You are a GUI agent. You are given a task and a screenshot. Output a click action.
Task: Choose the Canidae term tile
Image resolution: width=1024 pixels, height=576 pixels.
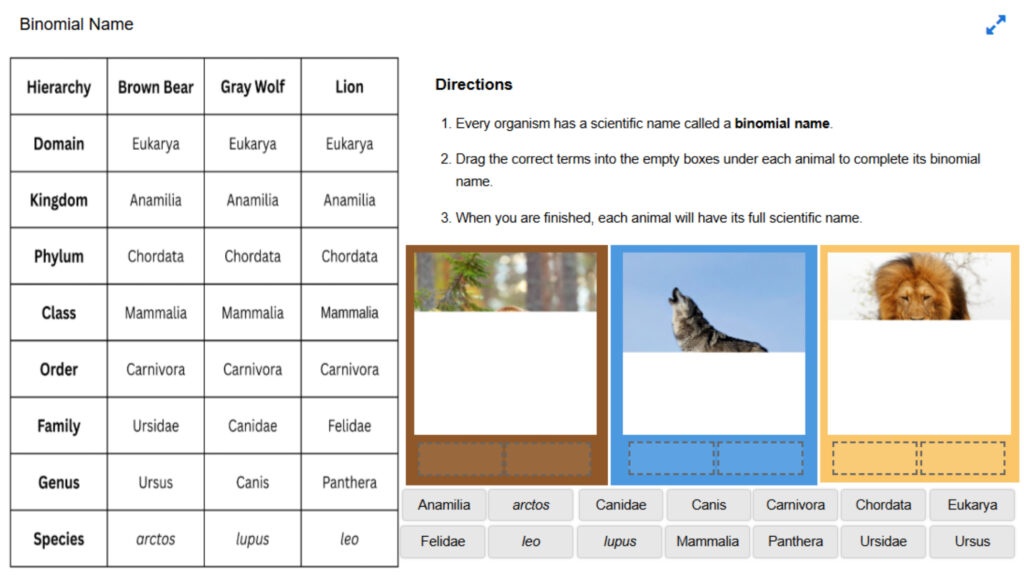620,505
